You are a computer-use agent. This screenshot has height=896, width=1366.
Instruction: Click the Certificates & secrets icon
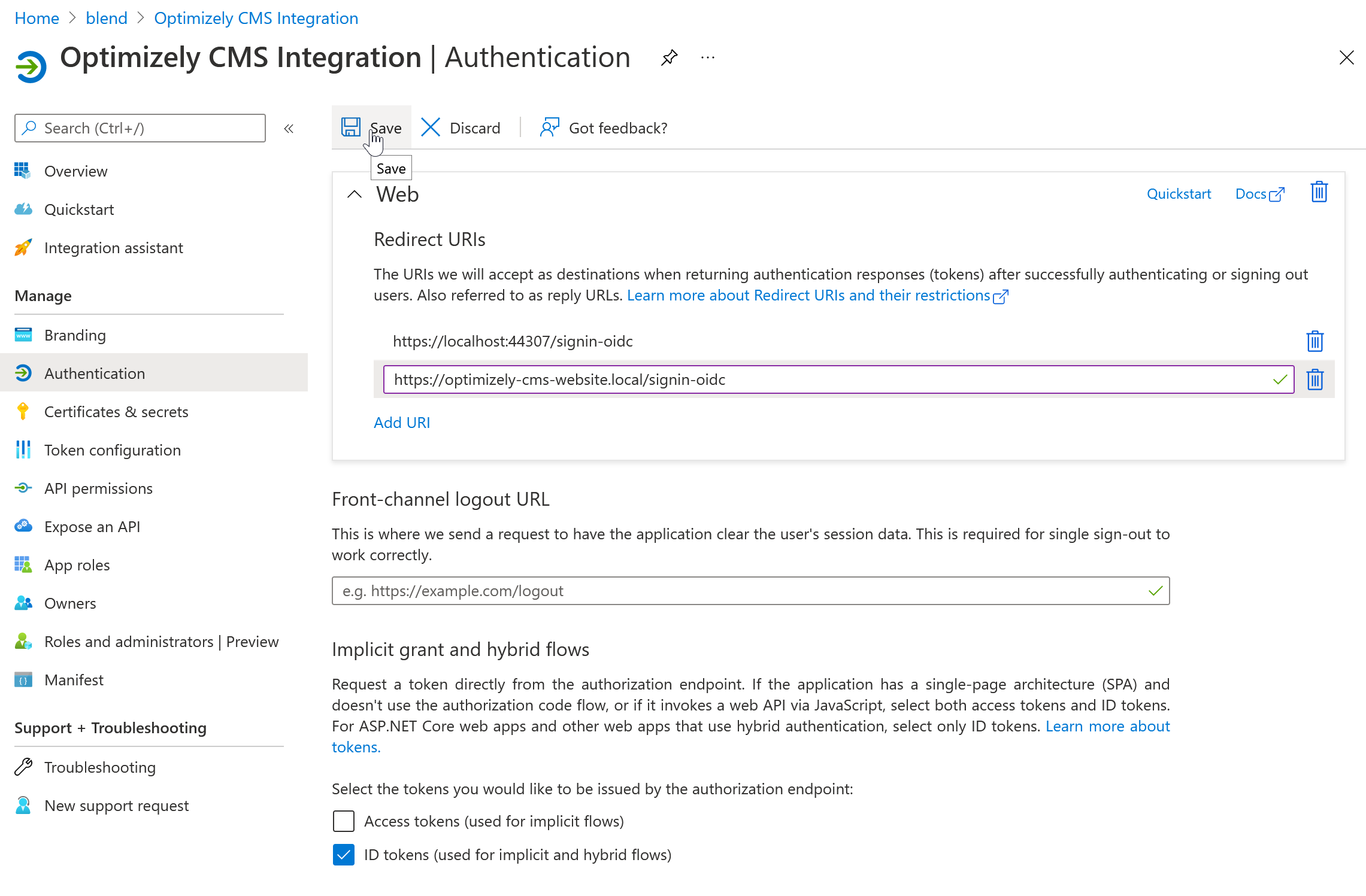(25, 411)
